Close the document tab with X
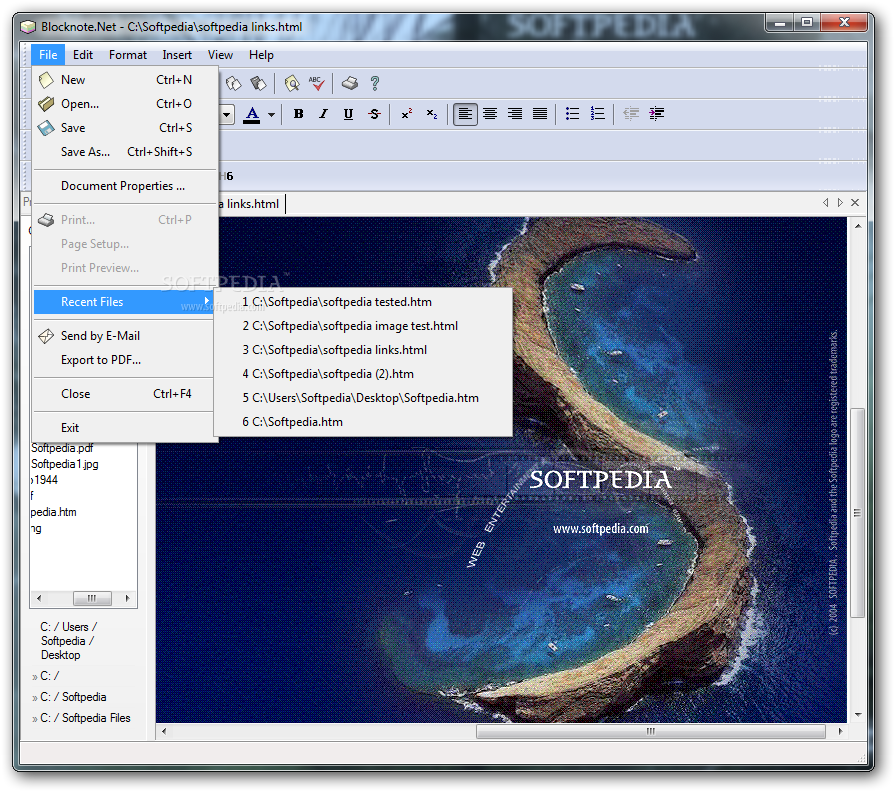895x792 pixels. point(855,203)
